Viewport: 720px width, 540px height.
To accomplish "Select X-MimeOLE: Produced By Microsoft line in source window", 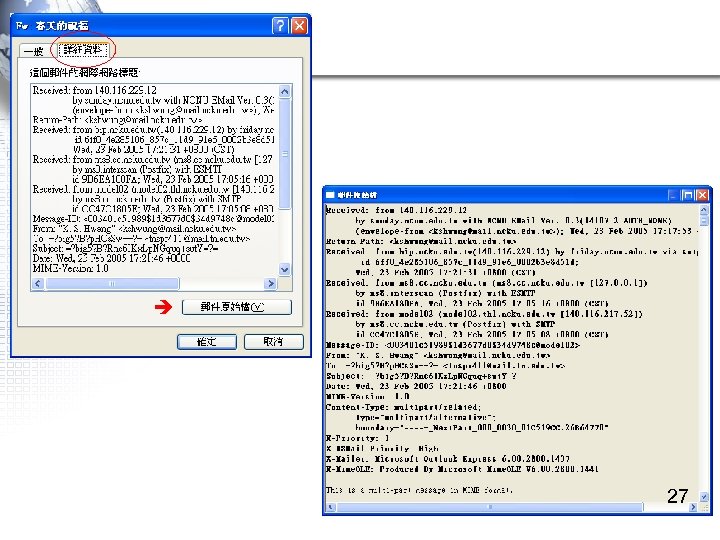I will [462, 469].
